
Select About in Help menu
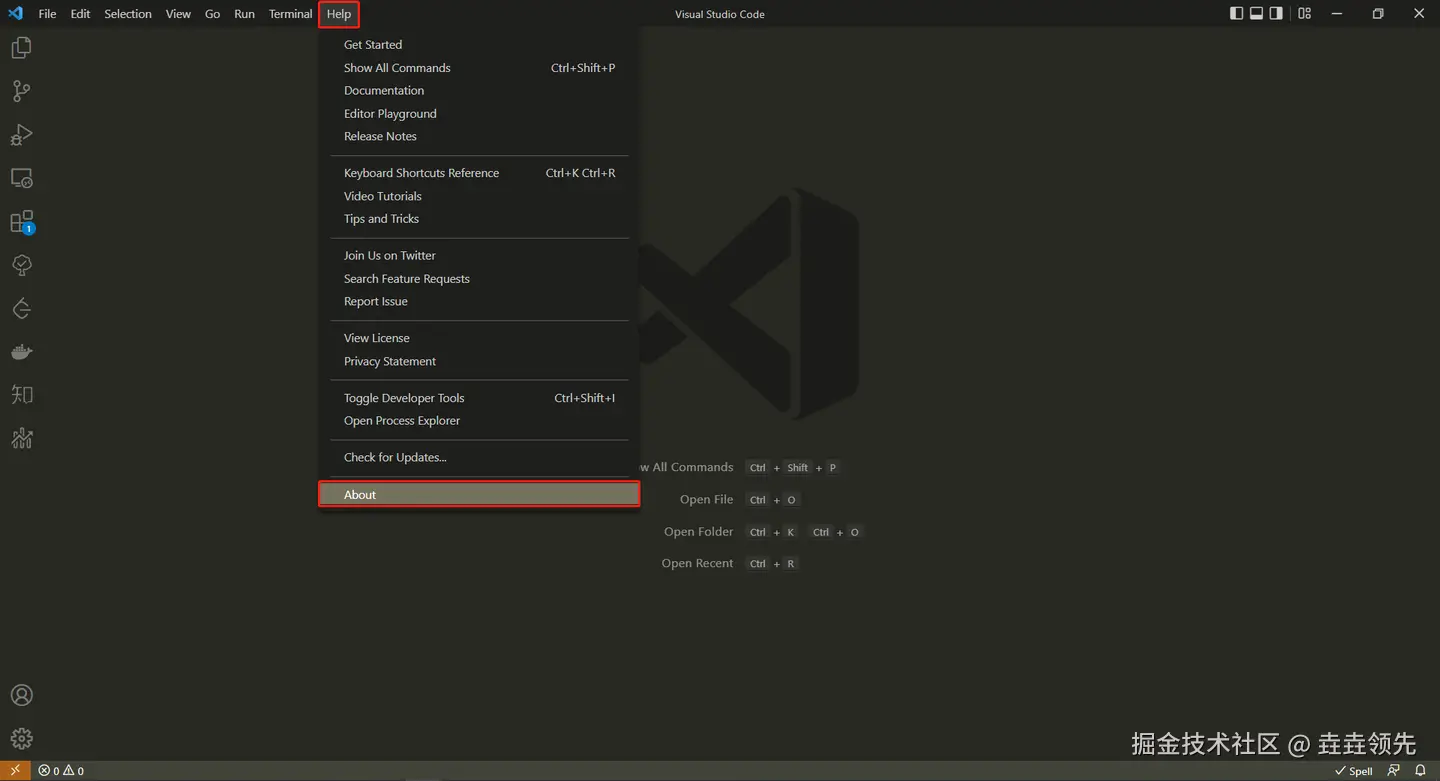(479, 495)
